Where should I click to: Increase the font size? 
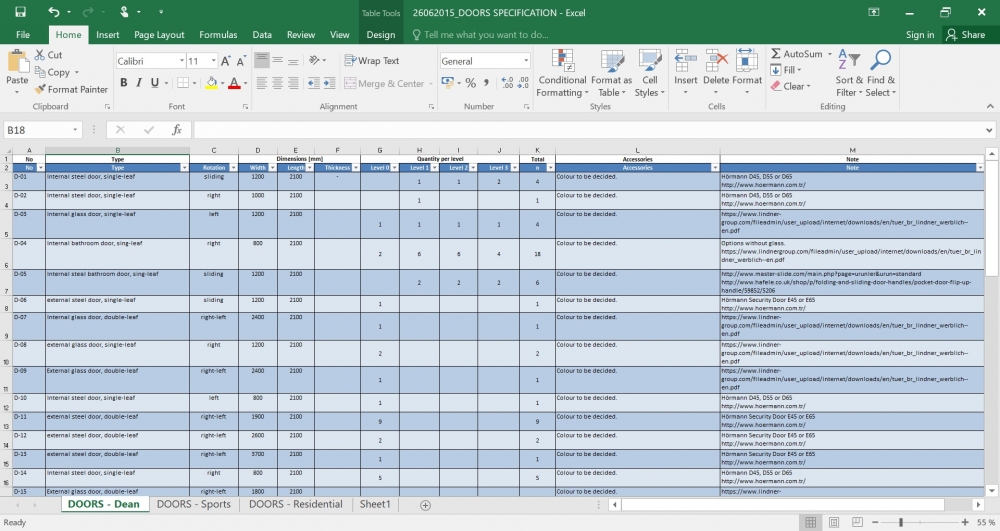click(225, 61)
